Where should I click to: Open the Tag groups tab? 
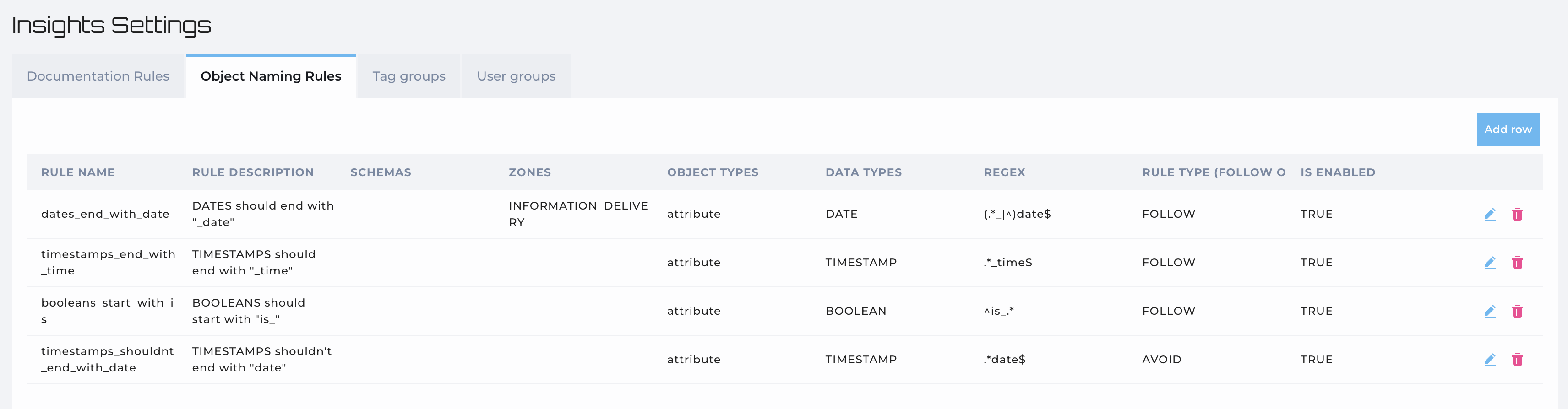[409, 76]
